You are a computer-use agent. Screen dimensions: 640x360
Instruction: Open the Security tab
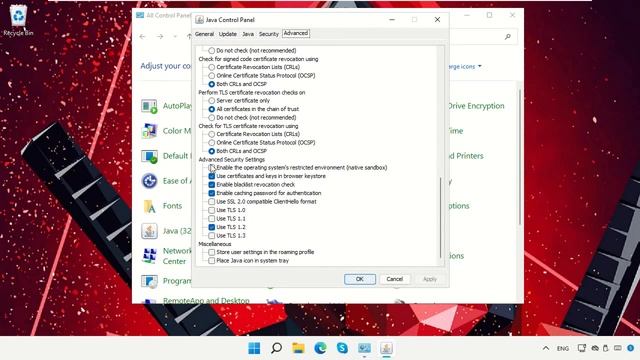click(x=269, y=34)
